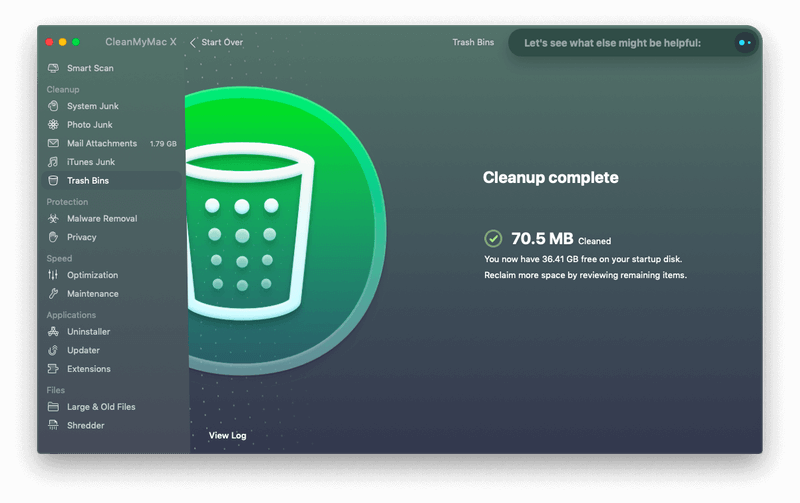Click the Cleanup complete heading
This screenshot has height=503, width=800.
pyautogui.click(x=551, y=178)
